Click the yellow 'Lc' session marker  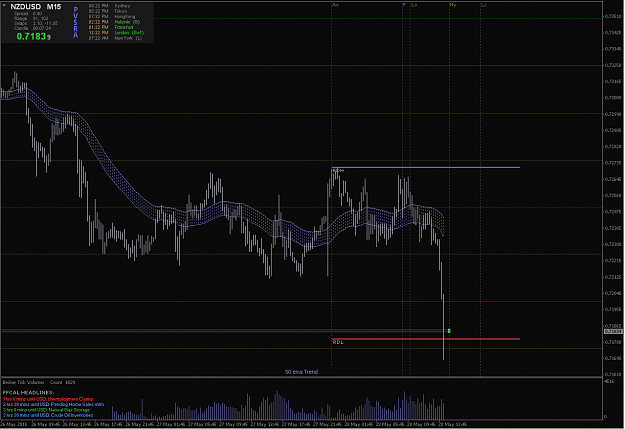pos(483,5)
